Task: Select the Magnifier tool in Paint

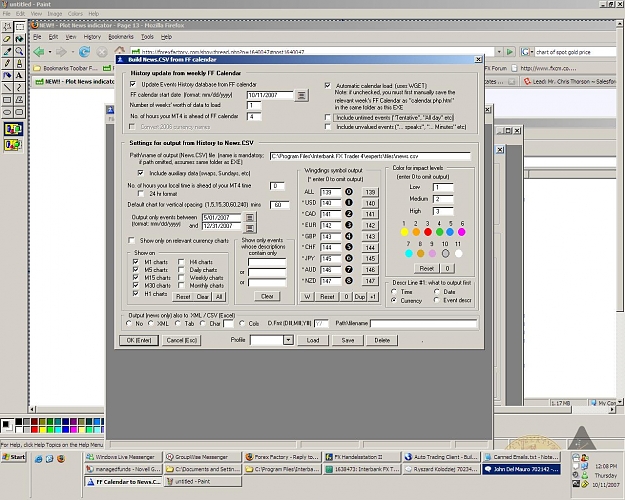Action: click(x=19, y=51)
